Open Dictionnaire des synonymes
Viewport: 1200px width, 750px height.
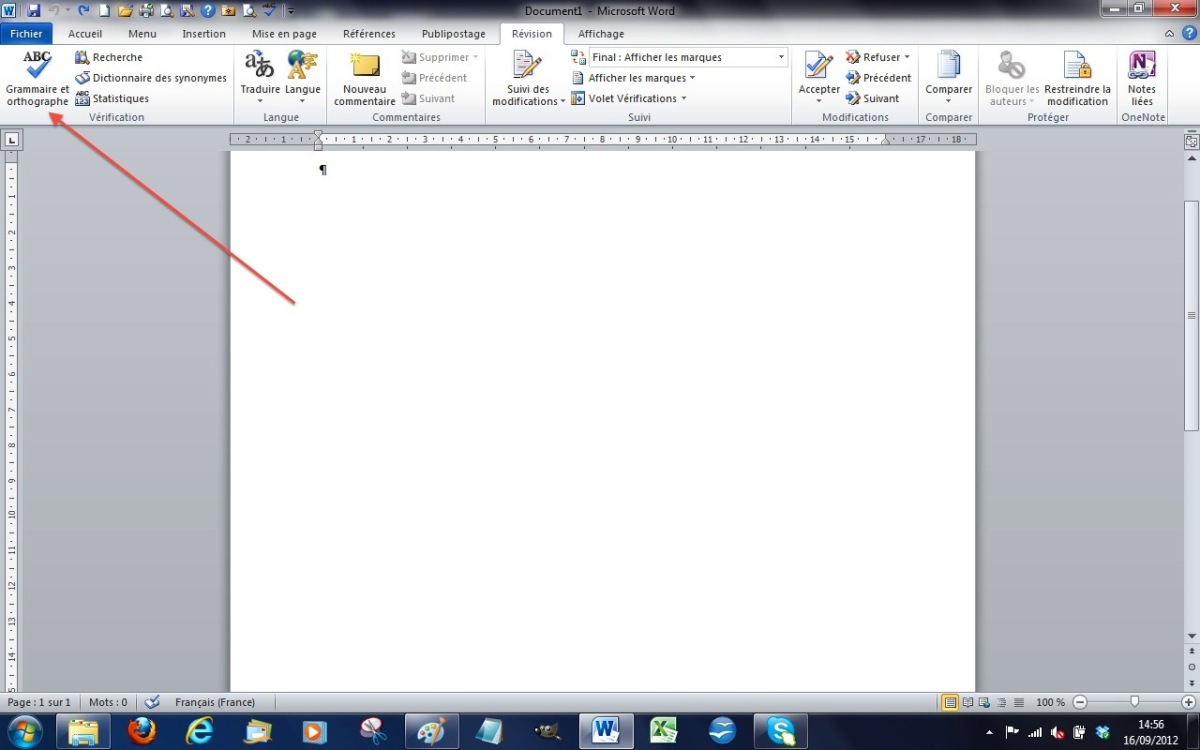point(150,78)
